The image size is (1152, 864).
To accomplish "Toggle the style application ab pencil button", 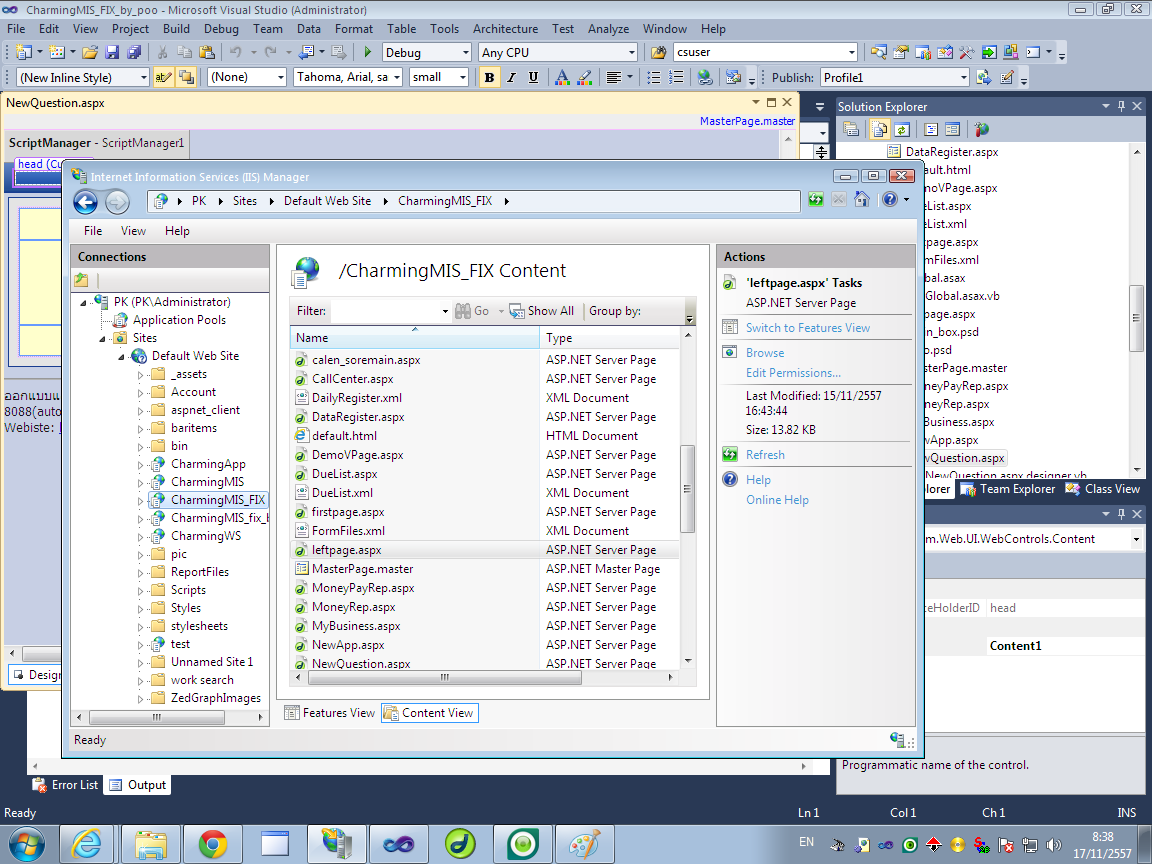I will coord(162,77).
